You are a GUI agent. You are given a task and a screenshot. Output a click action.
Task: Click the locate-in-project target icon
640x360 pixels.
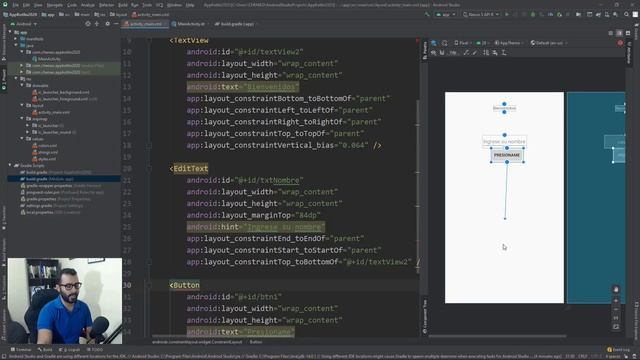point(88,24)
